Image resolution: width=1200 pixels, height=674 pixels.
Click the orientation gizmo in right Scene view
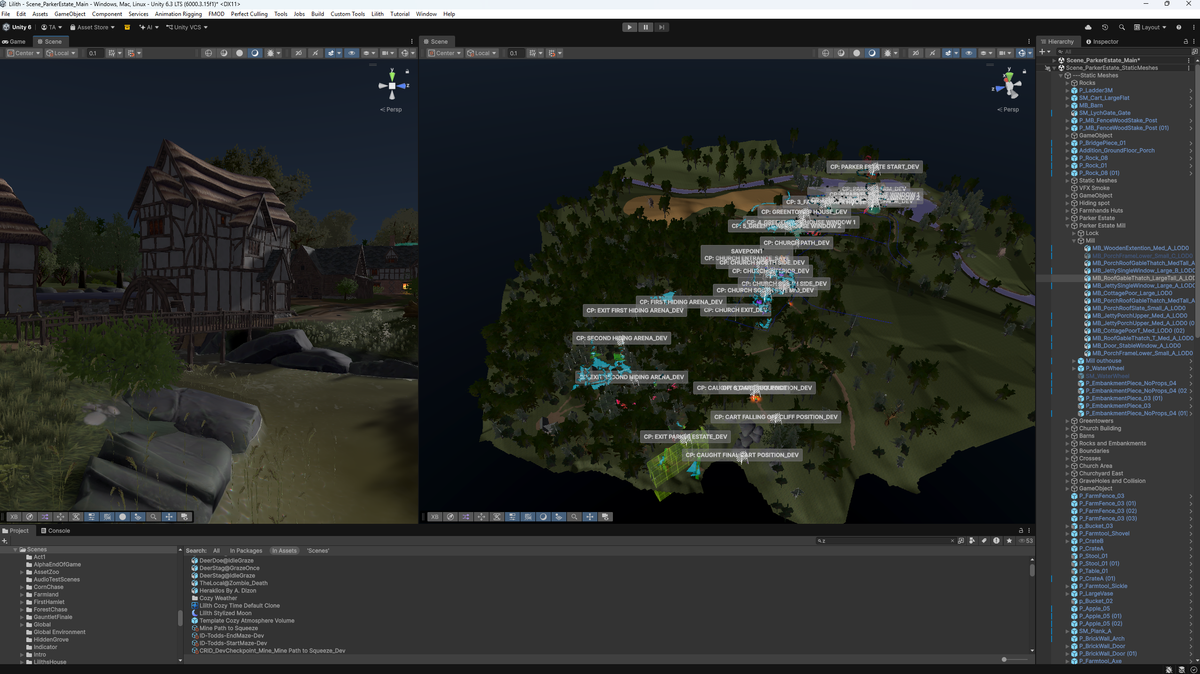click(1009, 88)
